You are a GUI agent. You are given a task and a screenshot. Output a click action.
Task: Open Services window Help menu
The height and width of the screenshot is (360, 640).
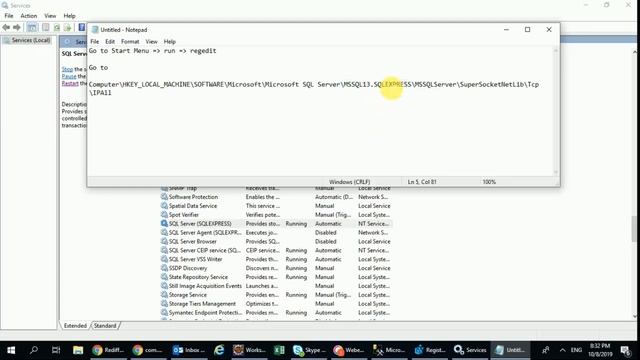(x=69, y=16)
